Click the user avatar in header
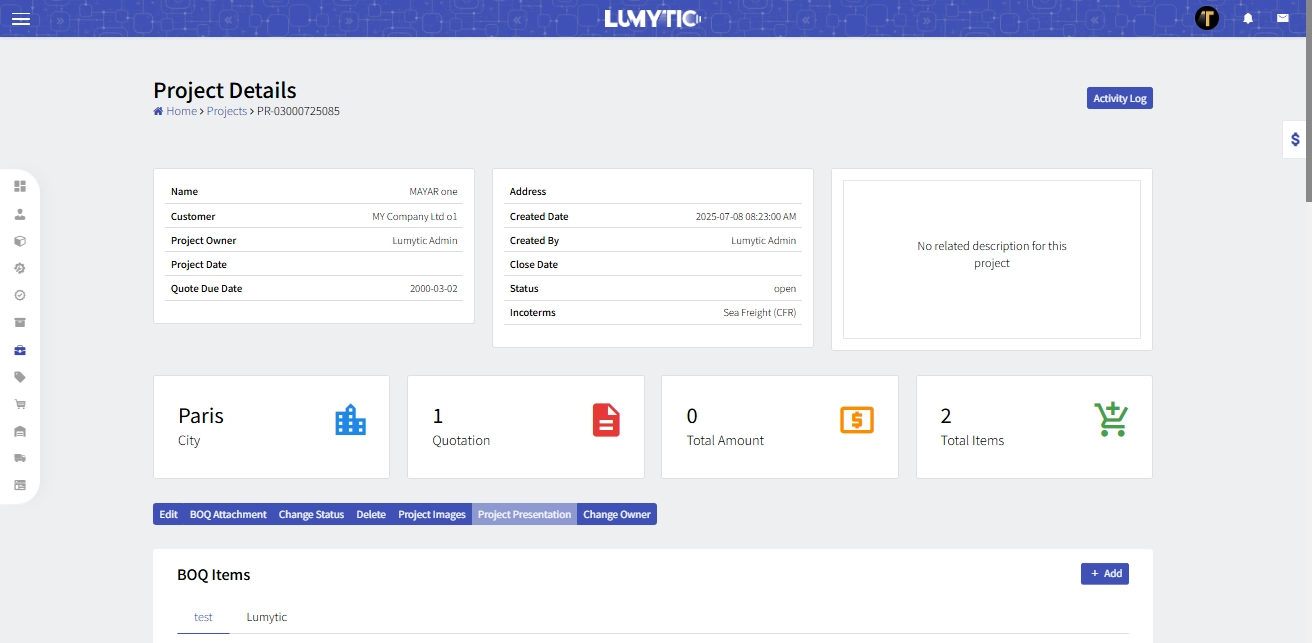Viewport: 1312px width, 643px height. 1207,18
